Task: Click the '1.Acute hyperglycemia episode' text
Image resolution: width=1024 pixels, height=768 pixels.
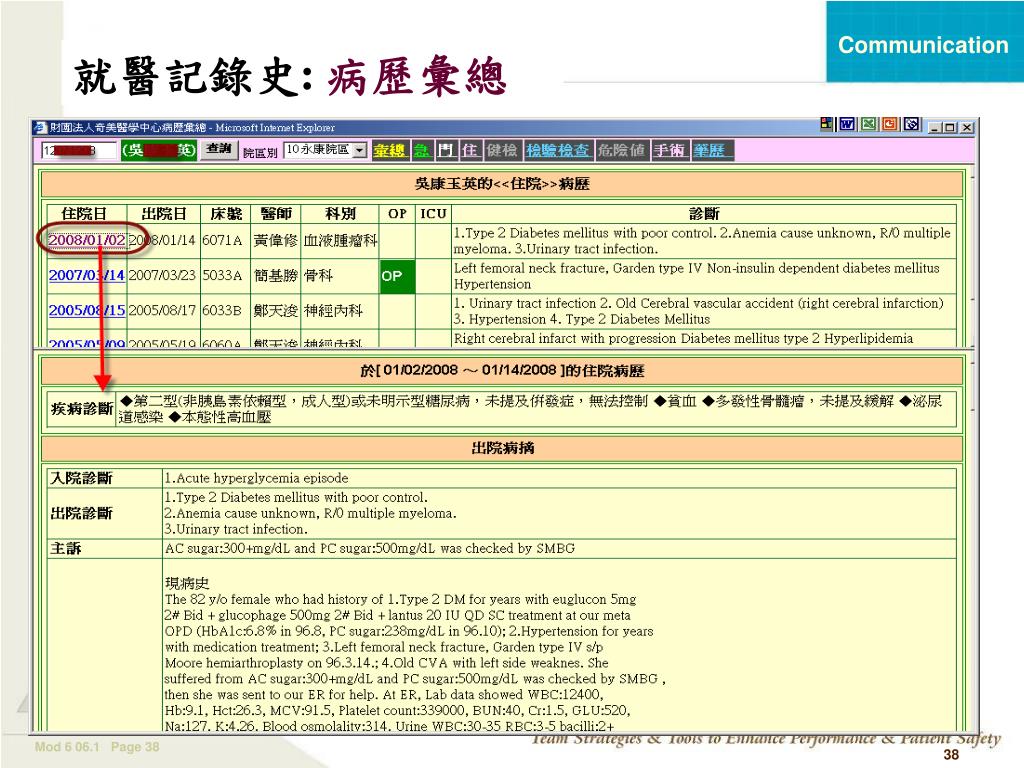Action: [256, 478]
